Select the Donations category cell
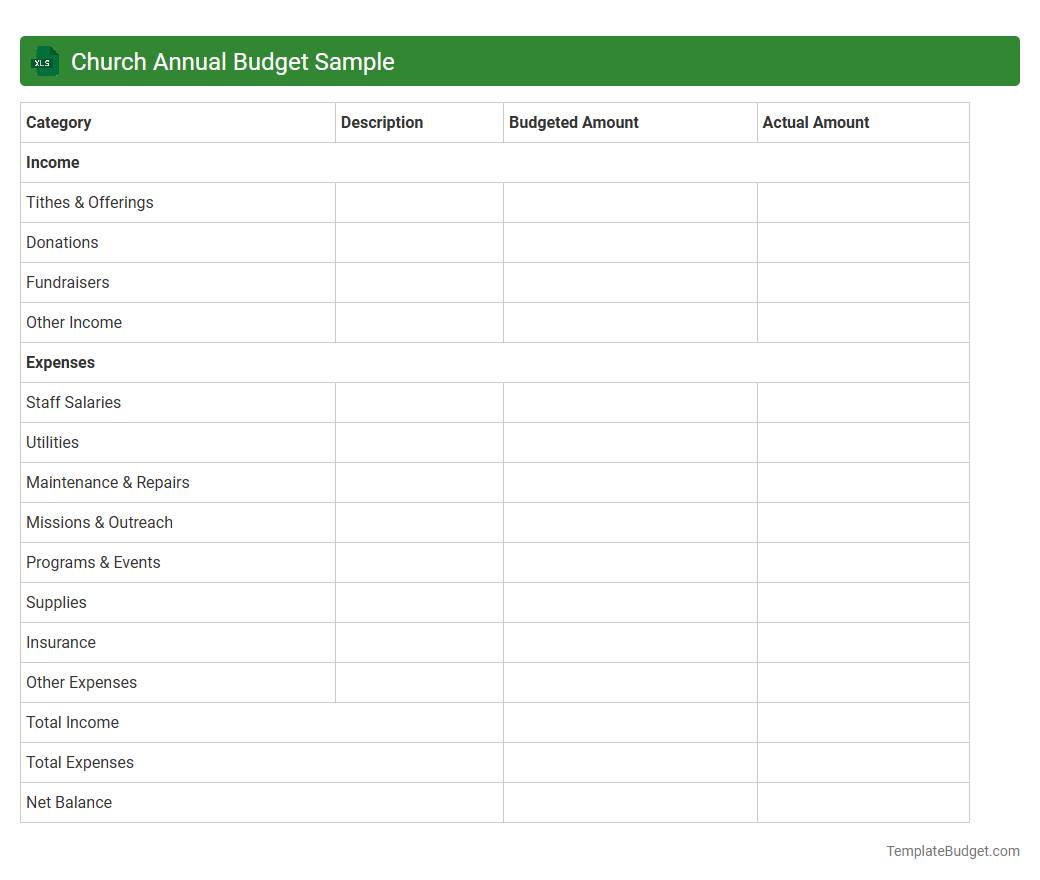The image size is (1040, 880). [62, 242]
